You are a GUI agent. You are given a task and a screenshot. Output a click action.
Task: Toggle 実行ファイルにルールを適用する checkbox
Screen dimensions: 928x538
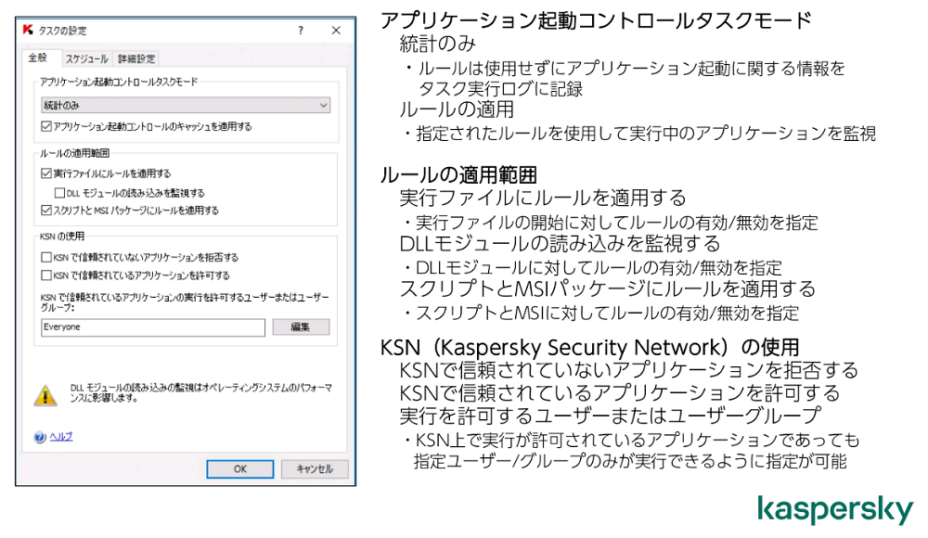46,173
